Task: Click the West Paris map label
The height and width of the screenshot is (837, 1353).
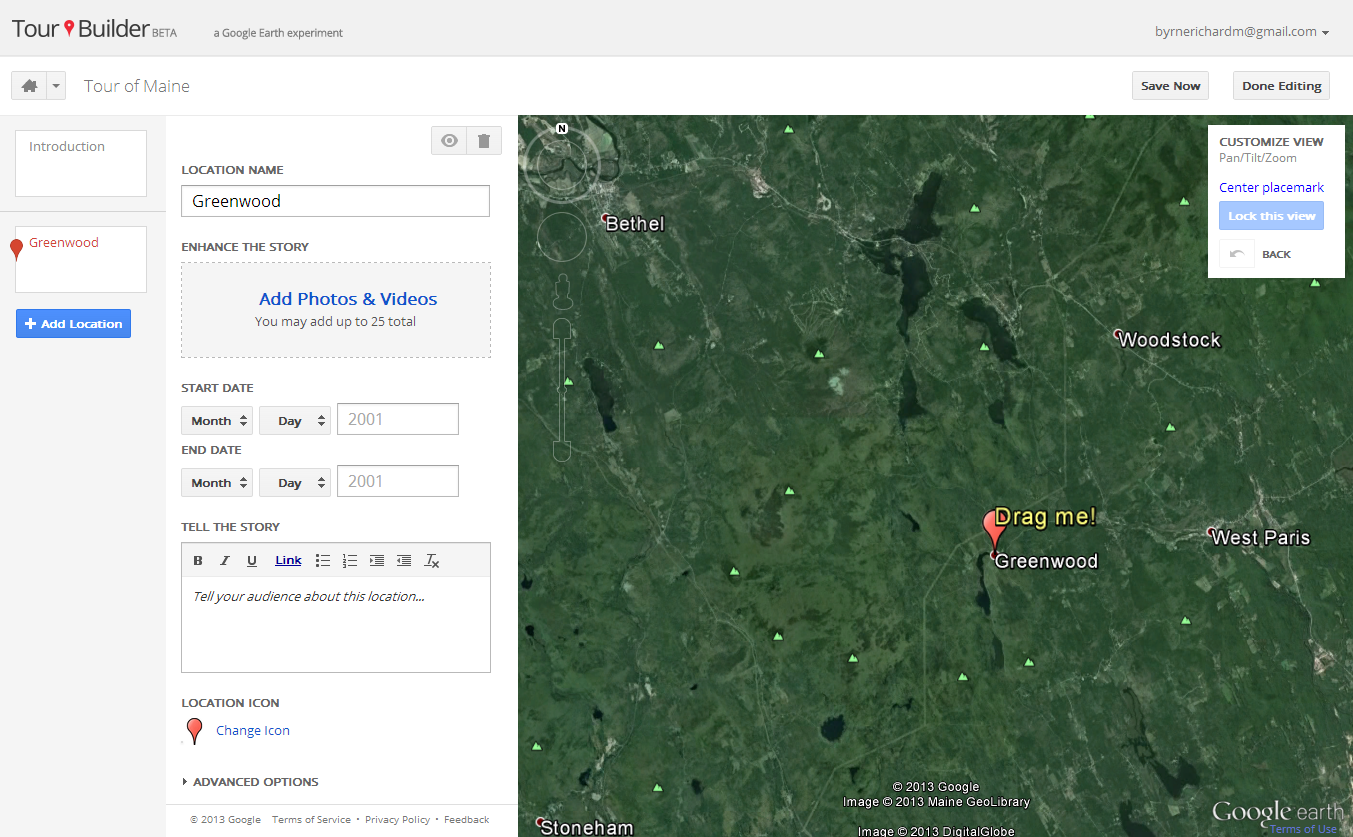Action: (x=1260, y=537)
